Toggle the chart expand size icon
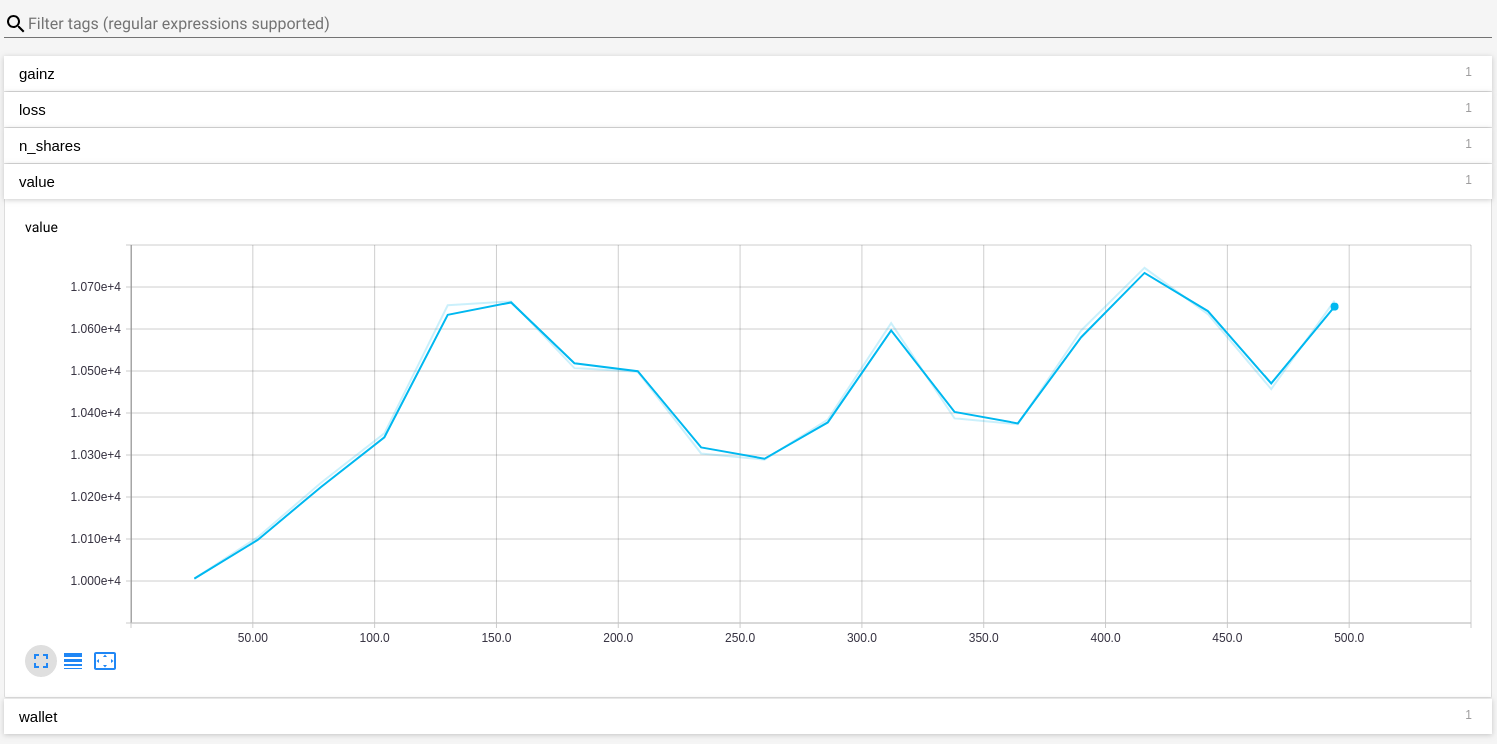This screenshot has width=1497, height=744. tap(41, 661)
